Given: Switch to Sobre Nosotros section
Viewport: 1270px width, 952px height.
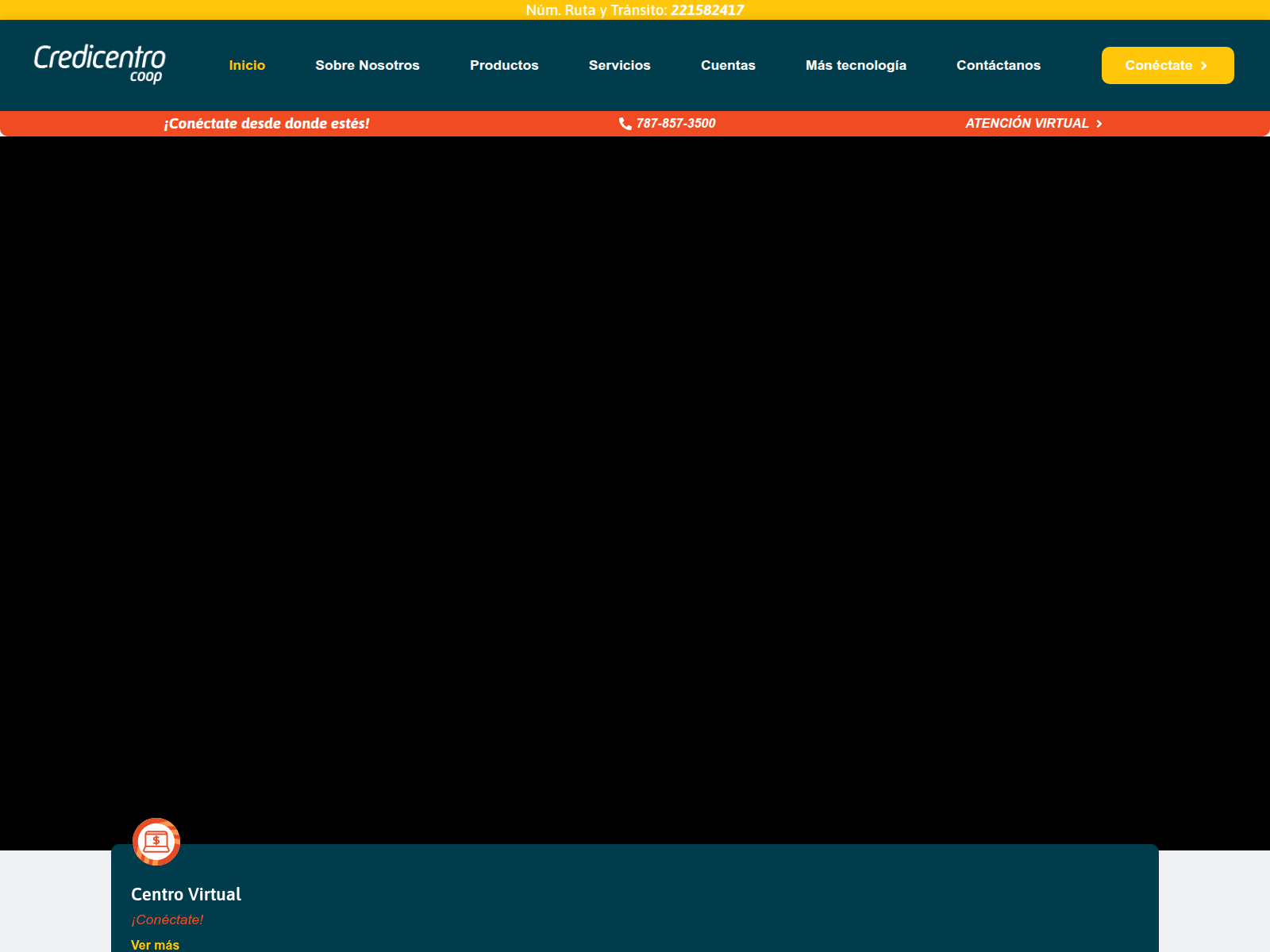Looking at the screenshot, I should click(x=368, y=65).
